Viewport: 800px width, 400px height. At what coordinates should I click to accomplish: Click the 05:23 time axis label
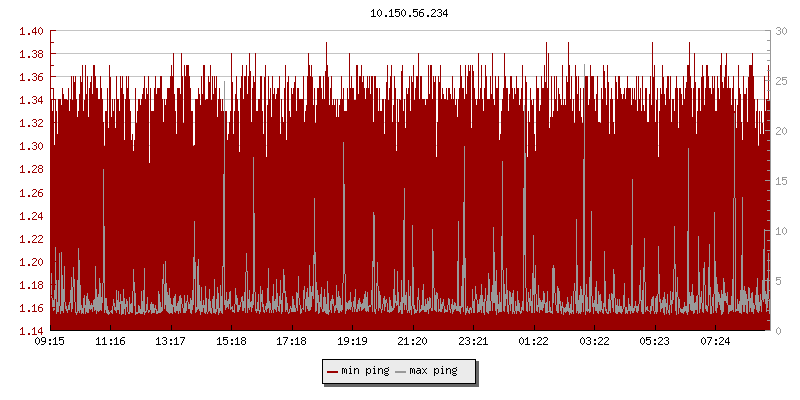655,342
